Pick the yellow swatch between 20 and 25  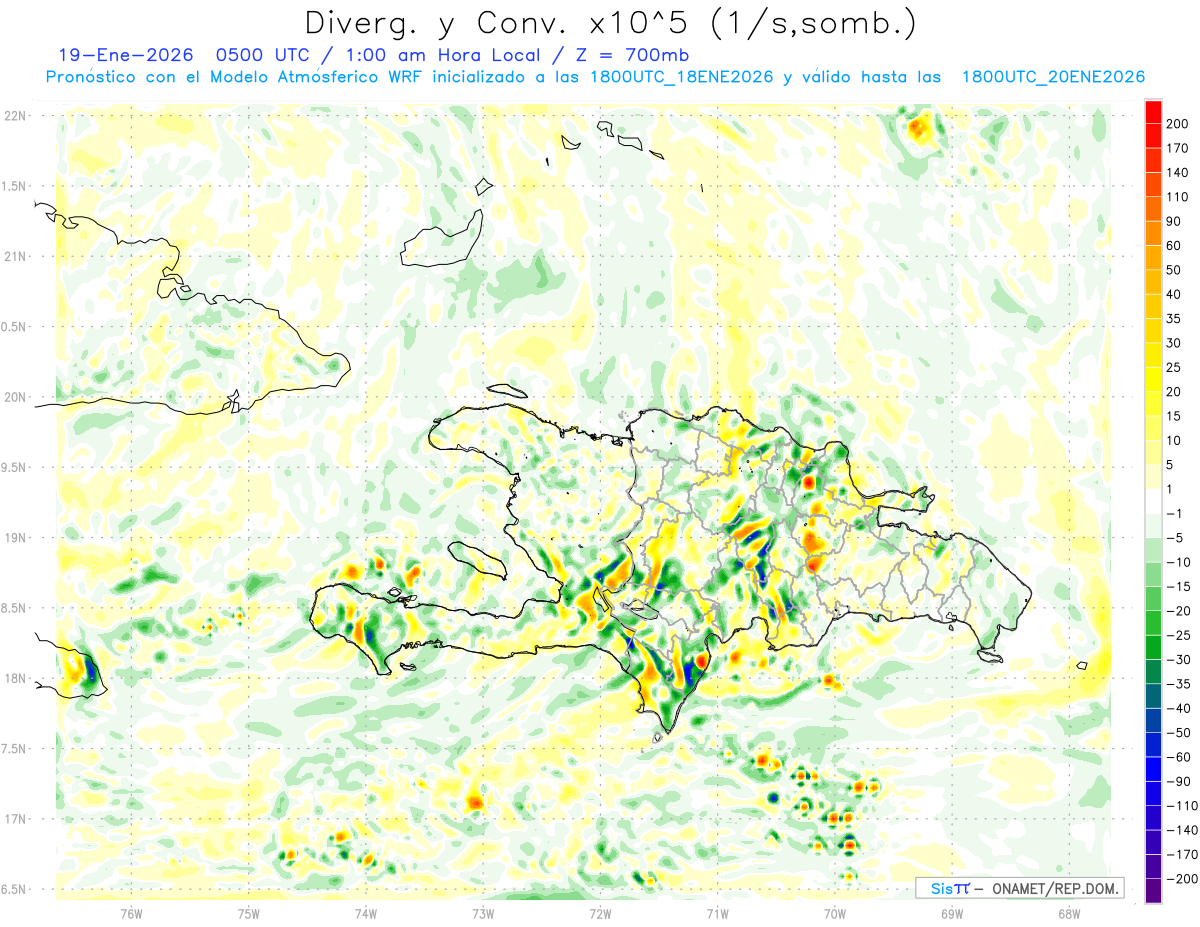click(1153, 380)
